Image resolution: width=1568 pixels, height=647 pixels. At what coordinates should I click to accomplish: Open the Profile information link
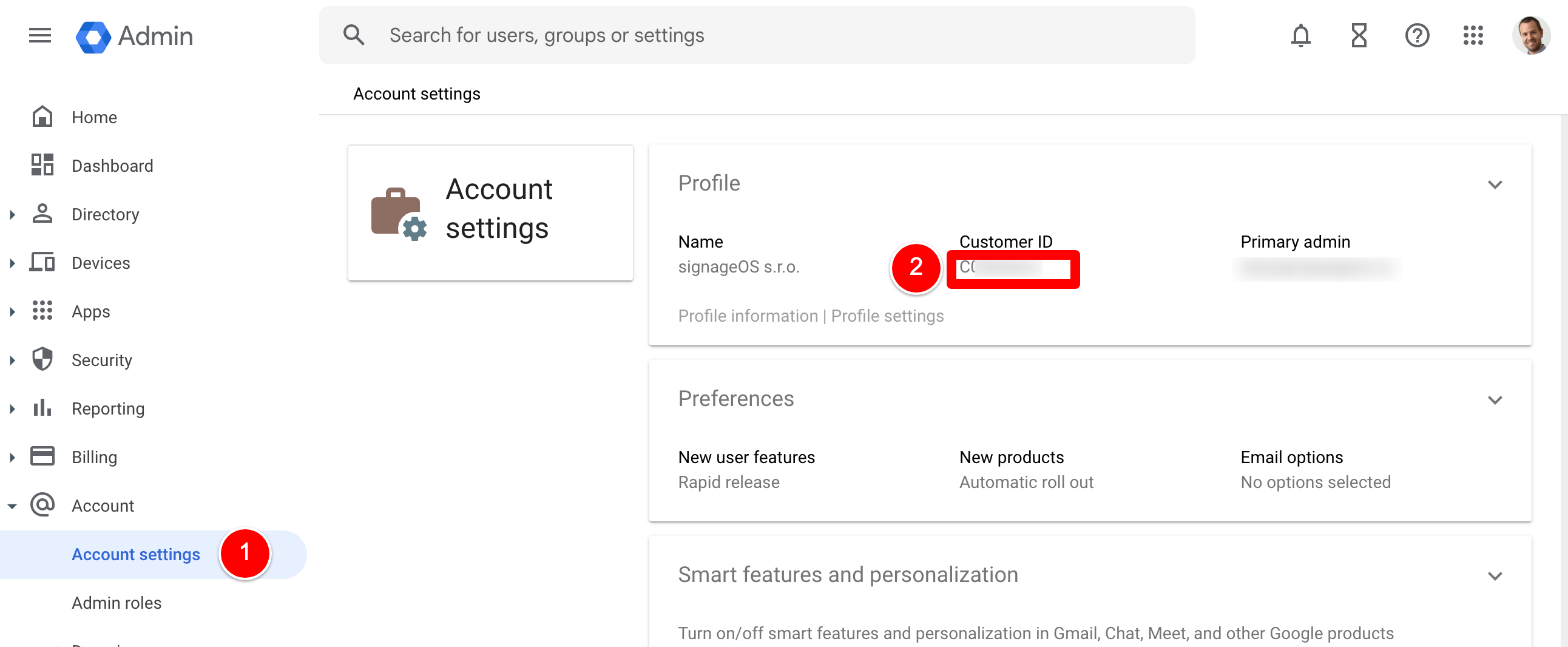[x=748, y=316]
